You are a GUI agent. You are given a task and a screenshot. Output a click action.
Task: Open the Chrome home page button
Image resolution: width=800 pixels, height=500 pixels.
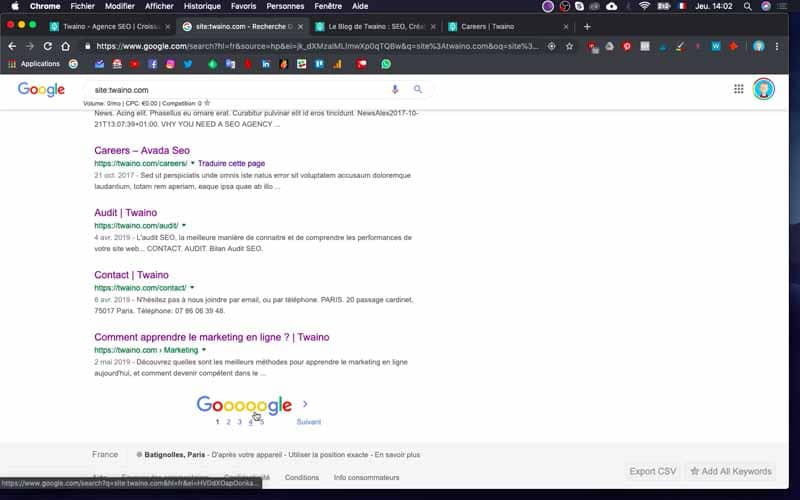coord(65,46)
